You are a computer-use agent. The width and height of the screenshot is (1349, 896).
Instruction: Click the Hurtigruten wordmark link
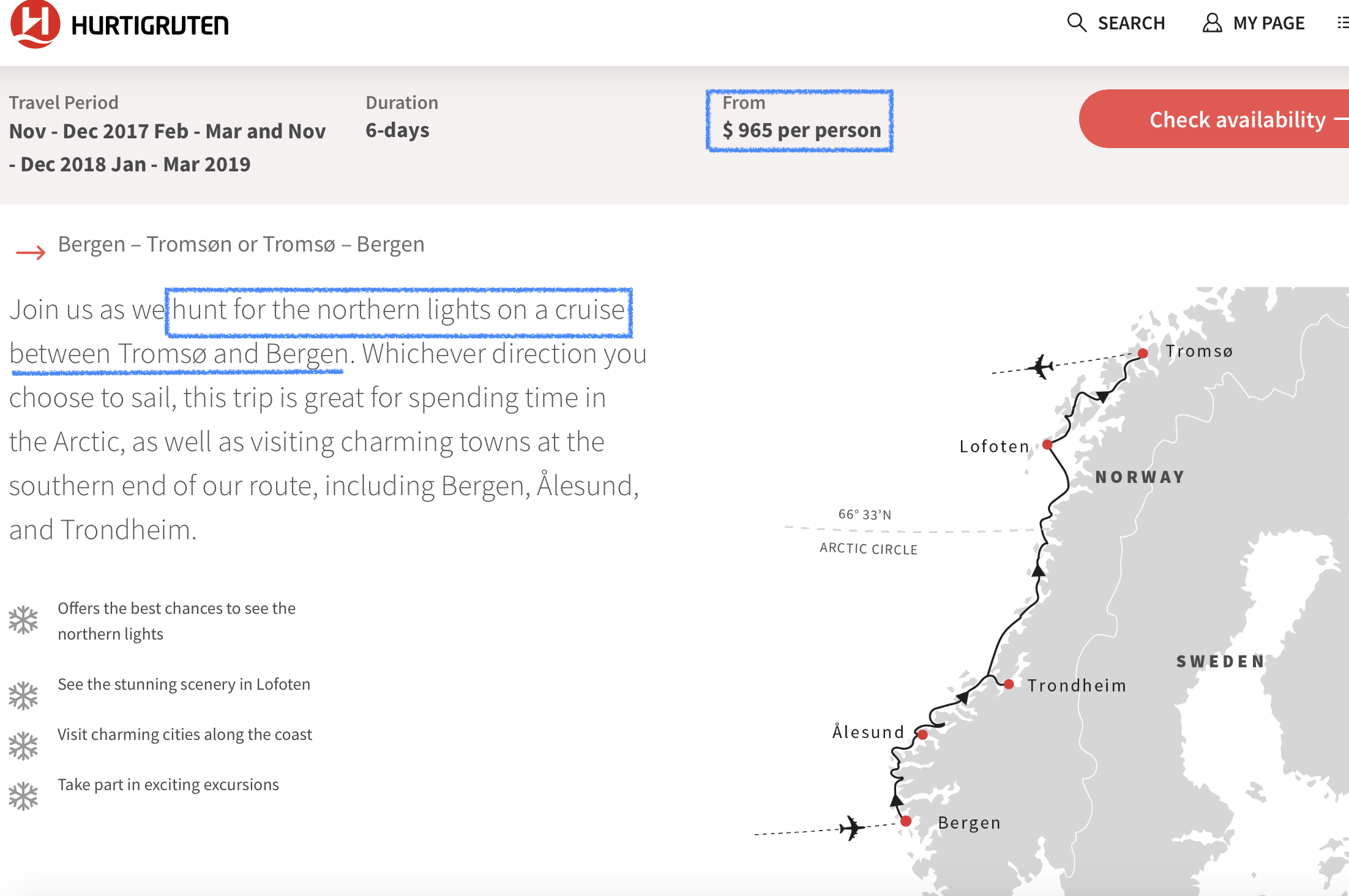pyautogui.click(x=150, y=25)
